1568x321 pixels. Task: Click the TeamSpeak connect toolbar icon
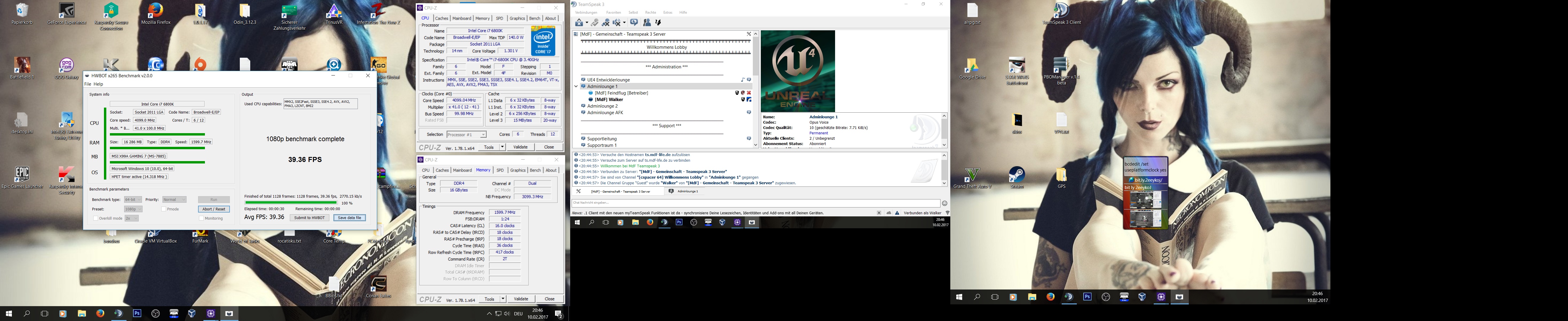[x=579, y=23]
